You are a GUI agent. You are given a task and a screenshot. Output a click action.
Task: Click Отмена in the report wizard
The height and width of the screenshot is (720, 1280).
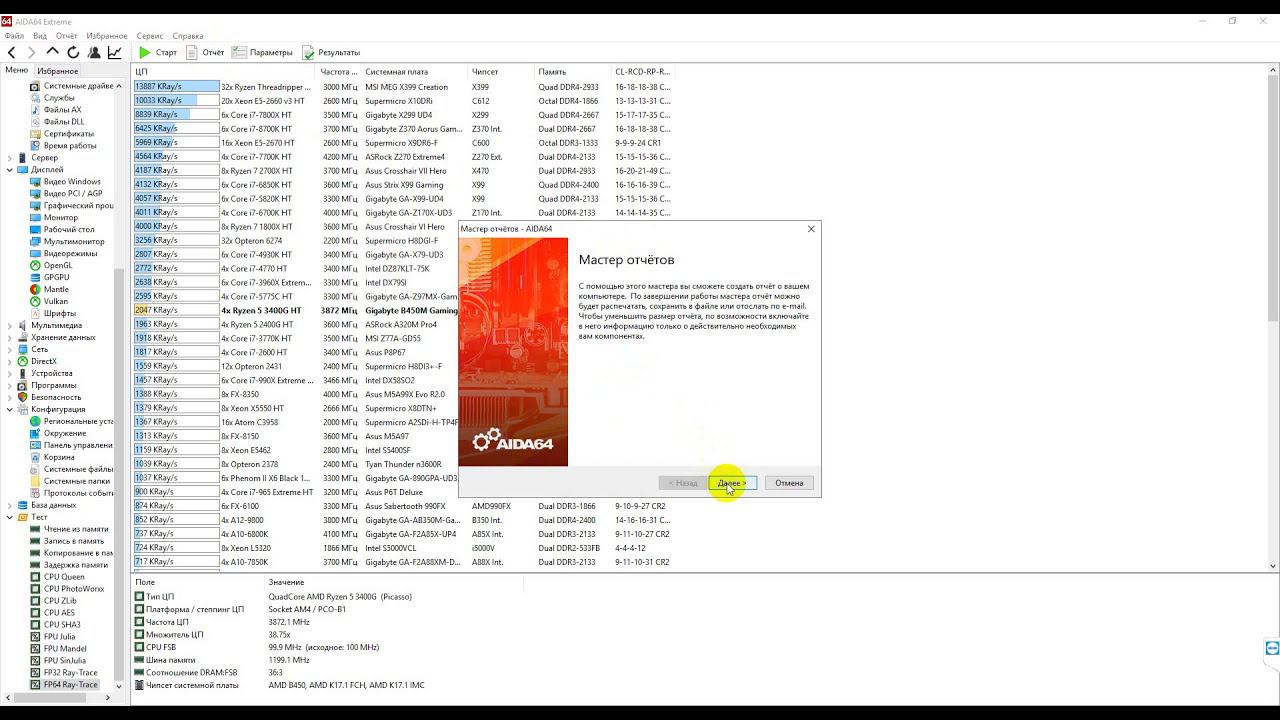(x=789, y=483)
